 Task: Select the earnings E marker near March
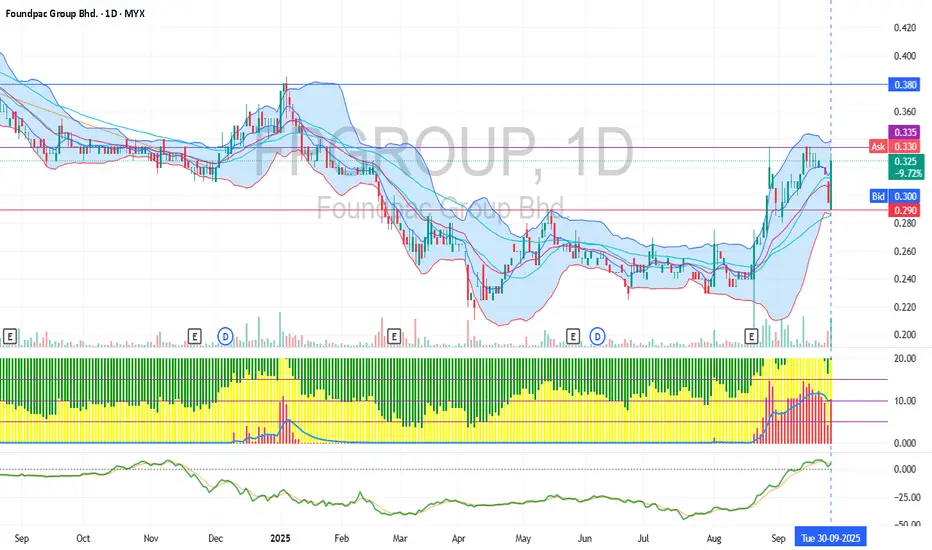pyautogui.click(x=393, y=337)
